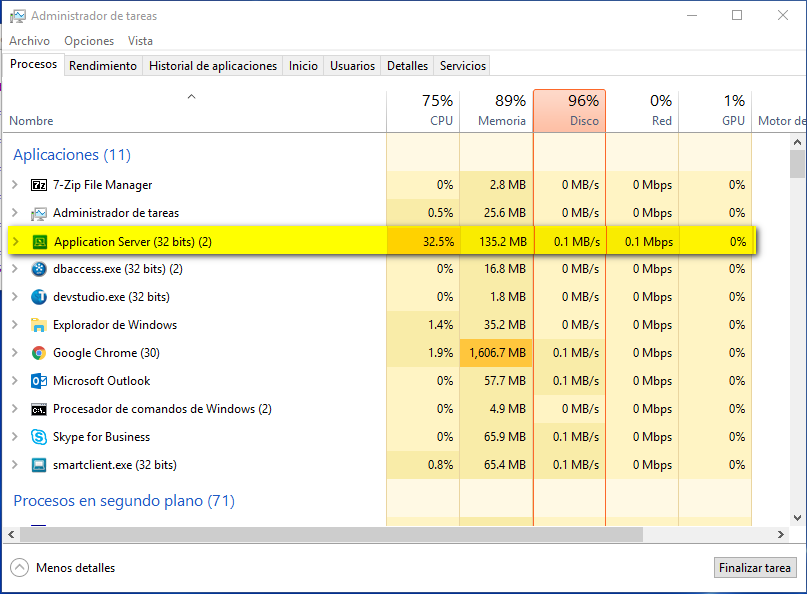Click the vertical scrollbar thumb
The image size is (807, 594).
point(797,164)
